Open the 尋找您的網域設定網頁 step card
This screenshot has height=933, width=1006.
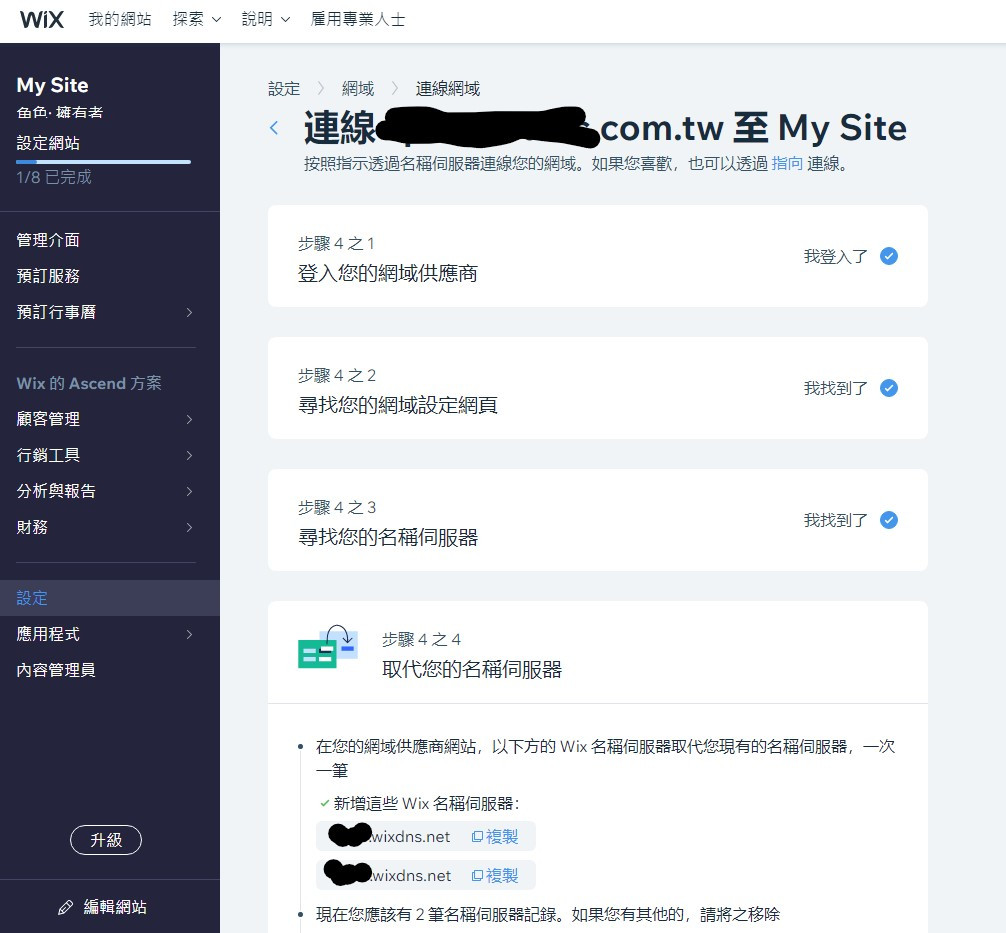coord(598,388)
